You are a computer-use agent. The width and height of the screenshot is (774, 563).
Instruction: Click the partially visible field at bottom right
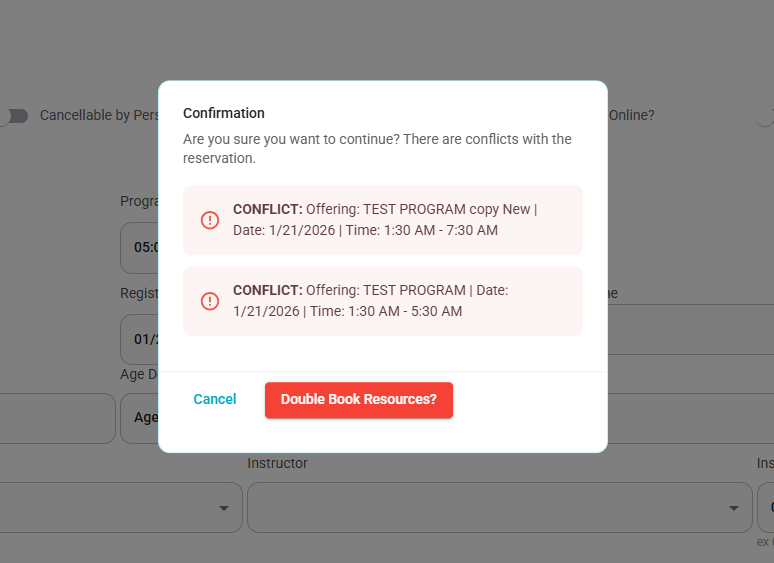(x=766, y=508)
